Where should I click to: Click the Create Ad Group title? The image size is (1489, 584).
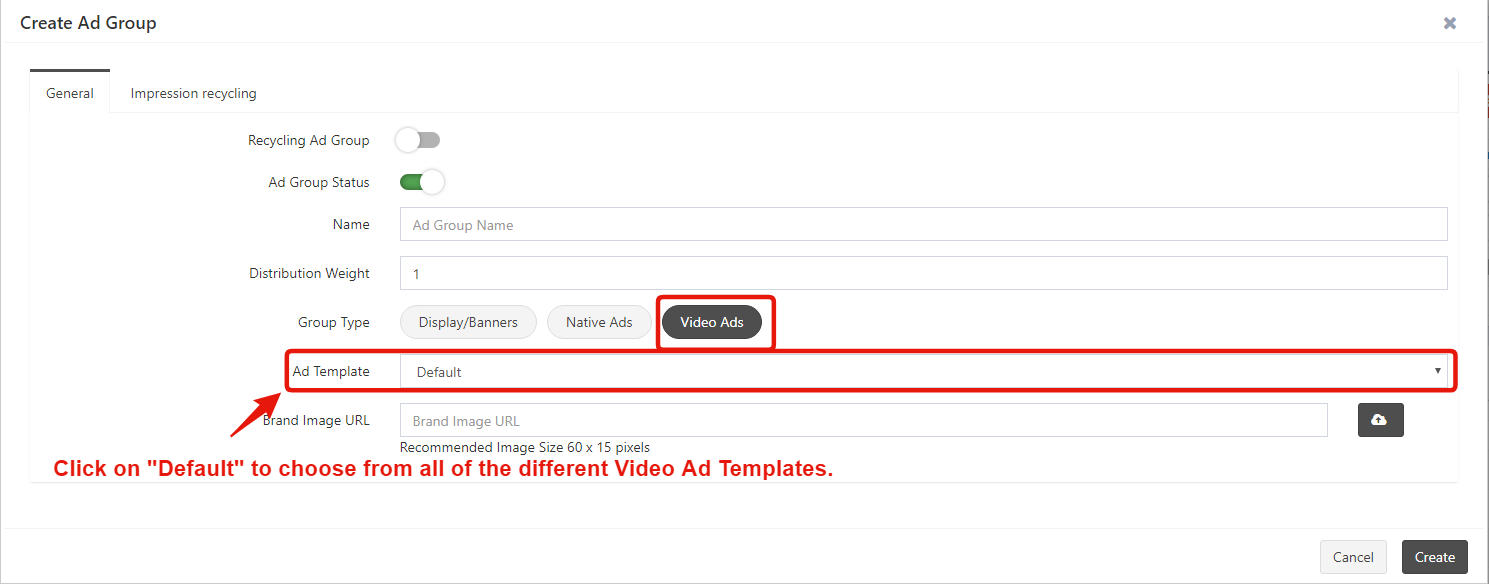[88, 22]
